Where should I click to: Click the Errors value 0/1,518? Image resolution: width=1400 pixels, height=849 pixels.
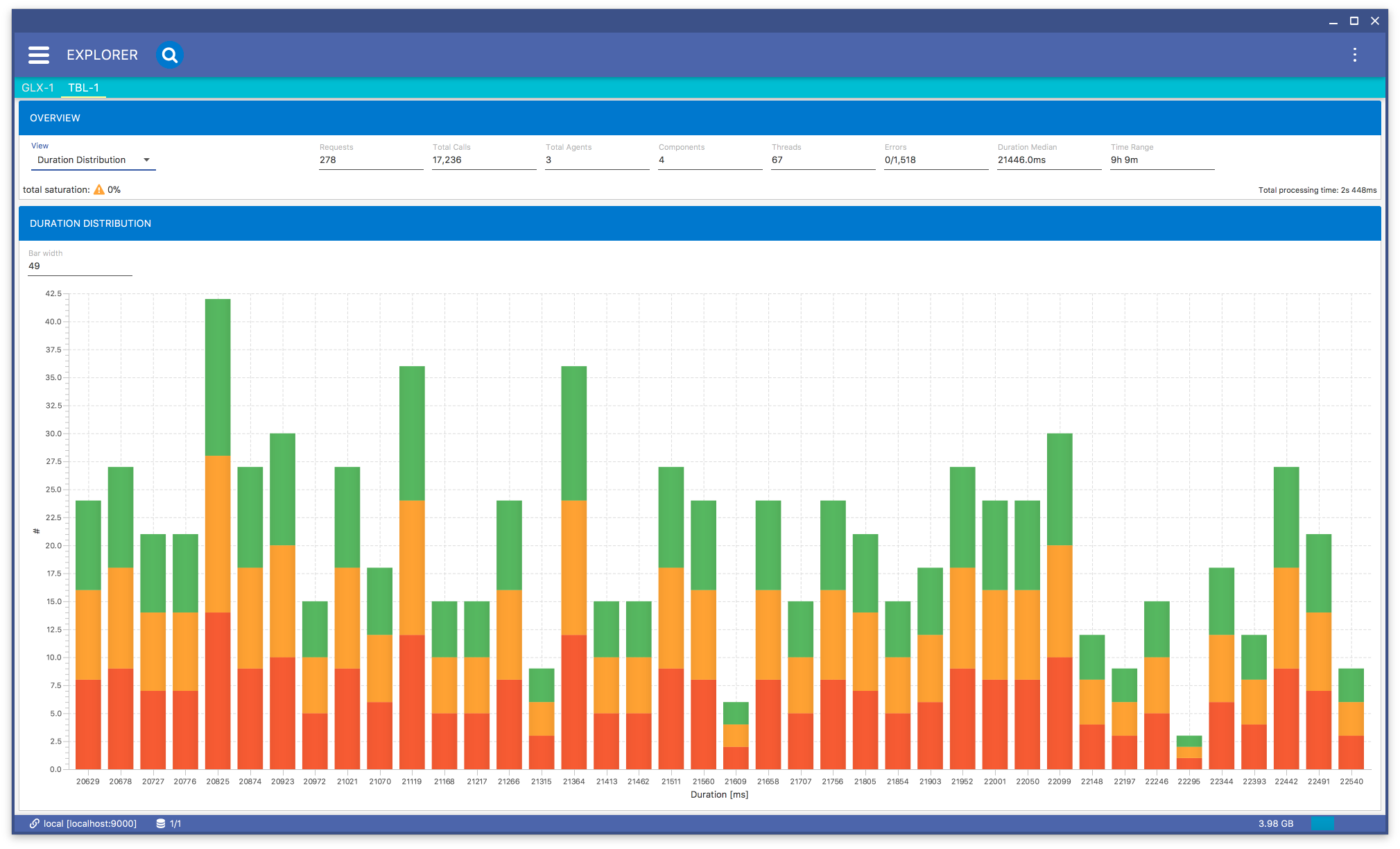pyautogui.click(x=936, y=160)
